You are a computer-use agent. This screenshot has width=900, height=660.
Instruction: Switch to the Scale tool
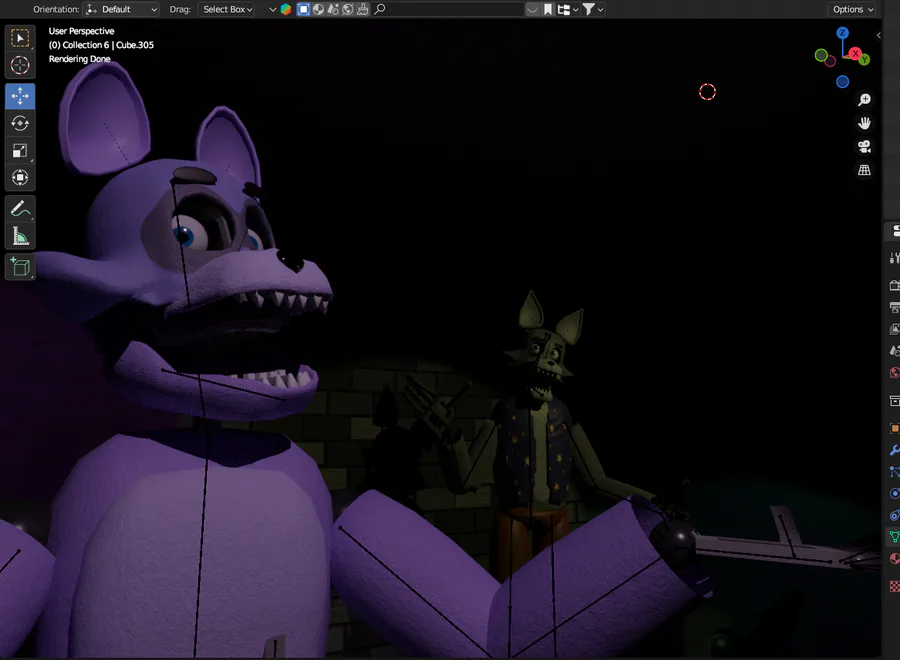(20, 150)
